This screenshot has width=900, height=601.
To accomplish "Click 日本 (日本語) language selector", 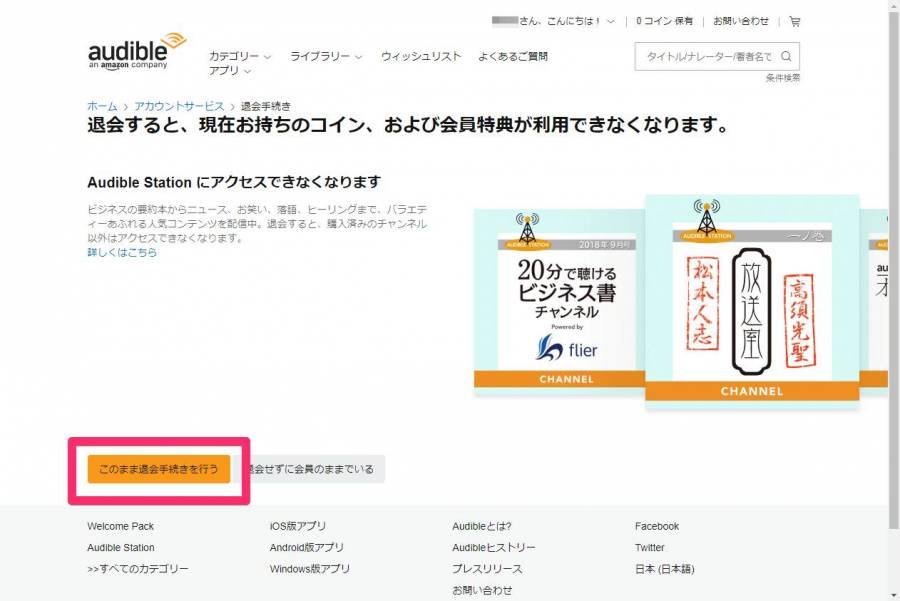I will pyautogui.click(x=664, y=569).
